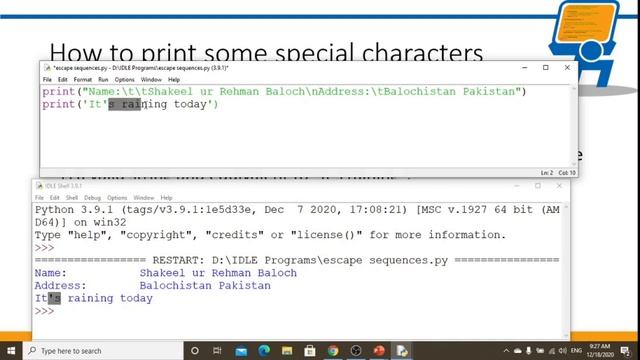Click the word 'today' in second print line
The height and width of the screenshot is (360, 640).
pos(191,104)
